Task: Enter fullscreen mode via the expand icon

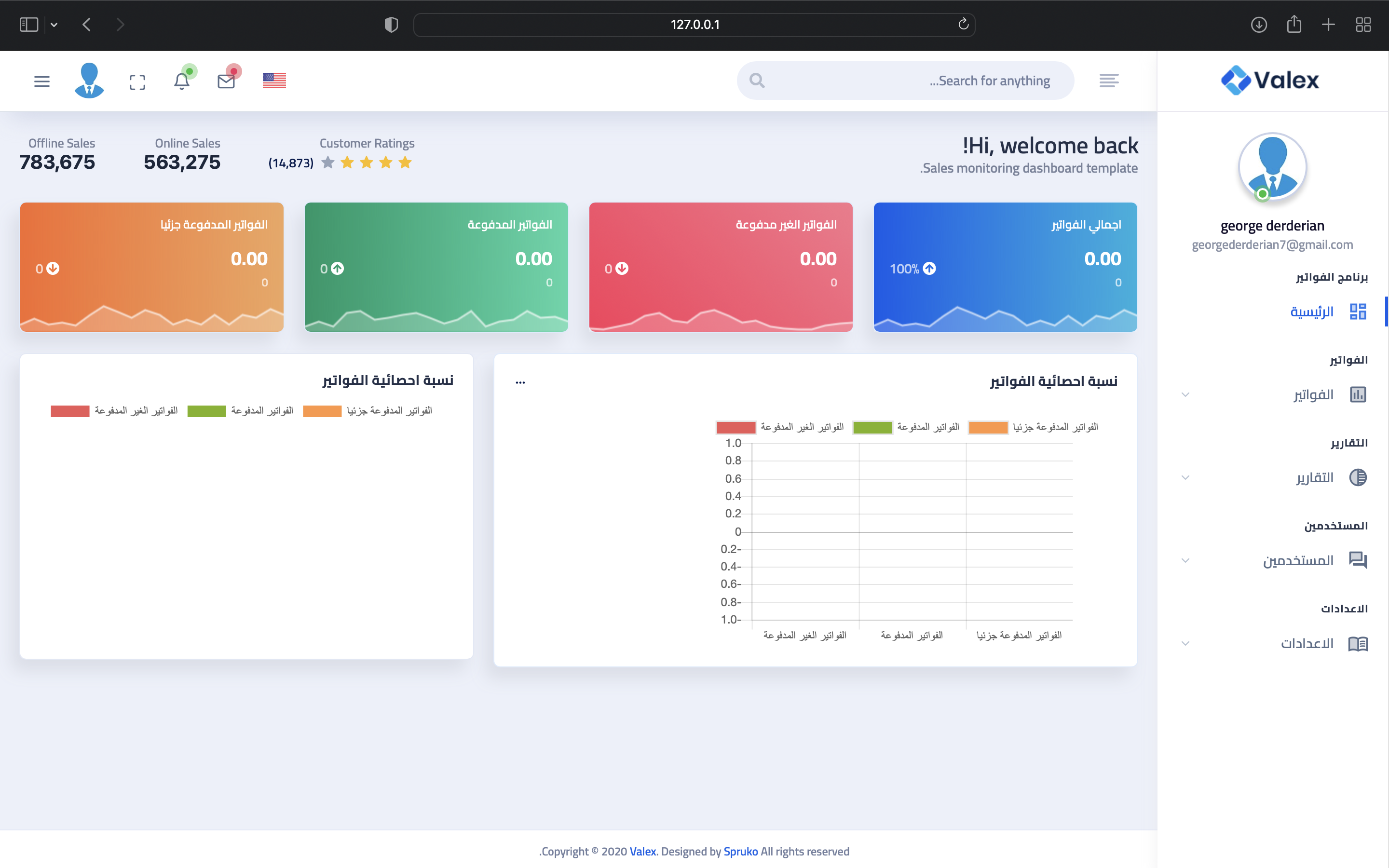Action: 137,82
